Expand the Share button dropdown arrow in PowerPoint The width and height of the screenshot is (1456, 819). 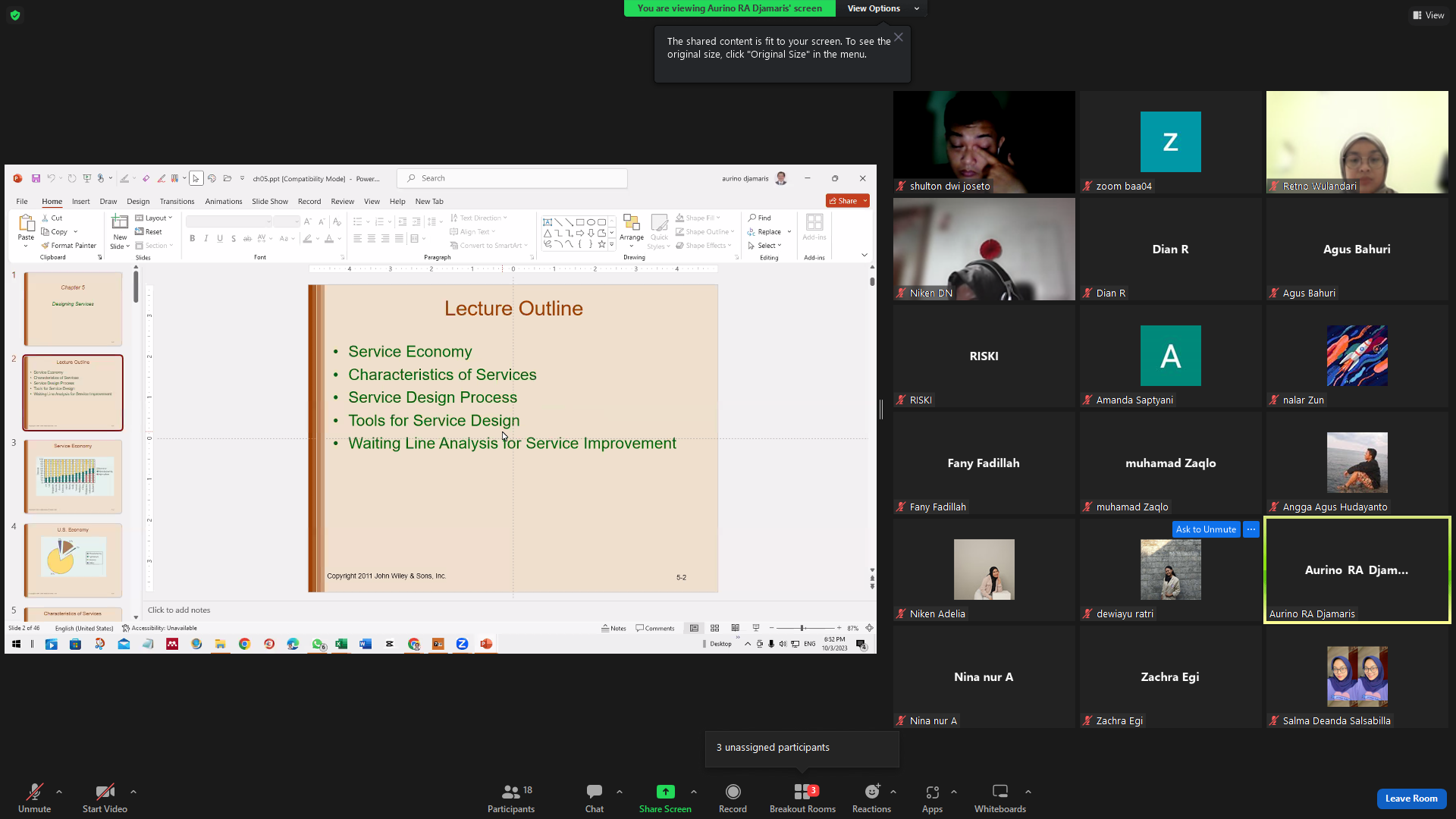[x=865, y=201]
